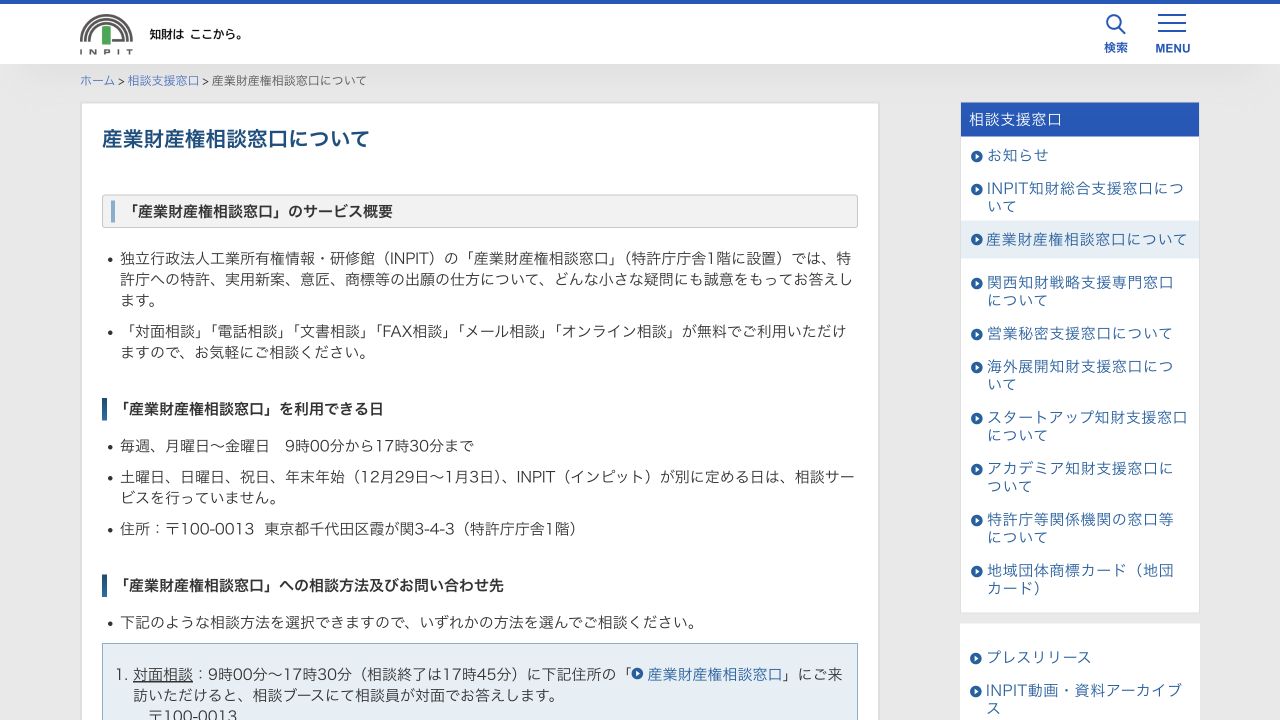The width and height of the screenshot is (1280, 720).
Task: Click the page title 産業財産権相談窓口について
Action: [x=236, y=139]
